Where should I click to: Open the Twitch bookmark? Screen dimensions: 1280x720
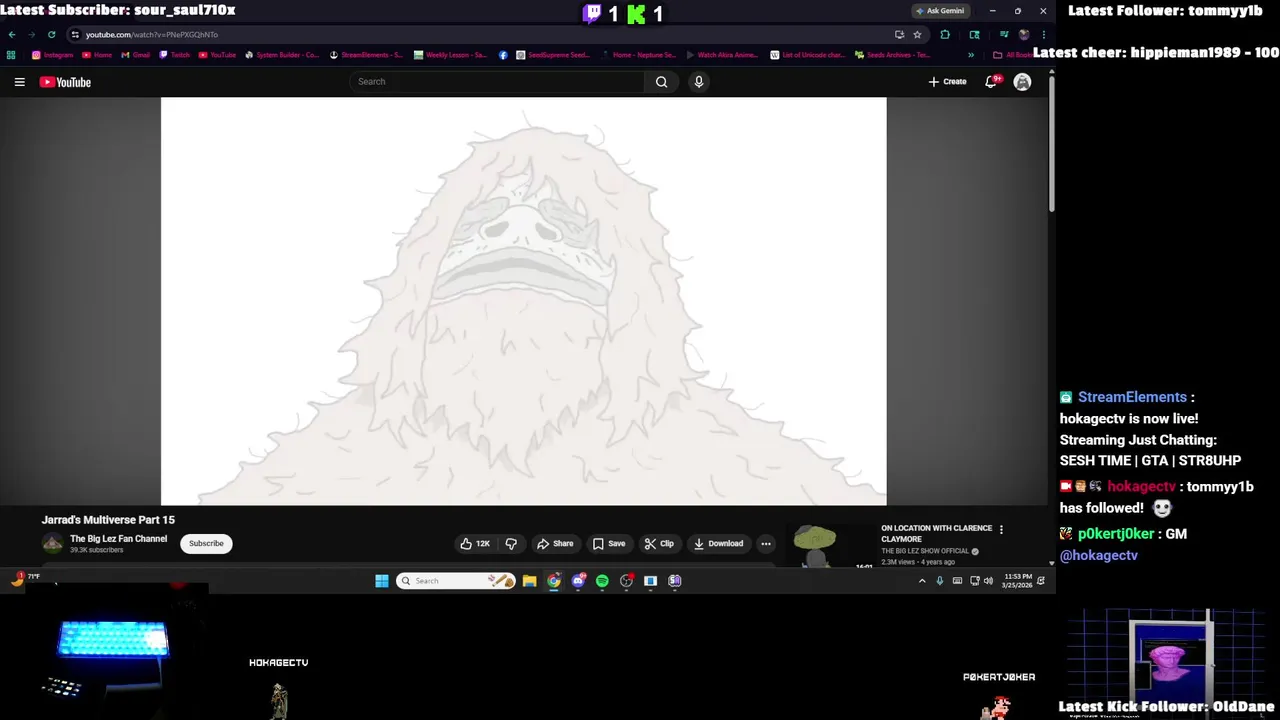pos(175,55)
